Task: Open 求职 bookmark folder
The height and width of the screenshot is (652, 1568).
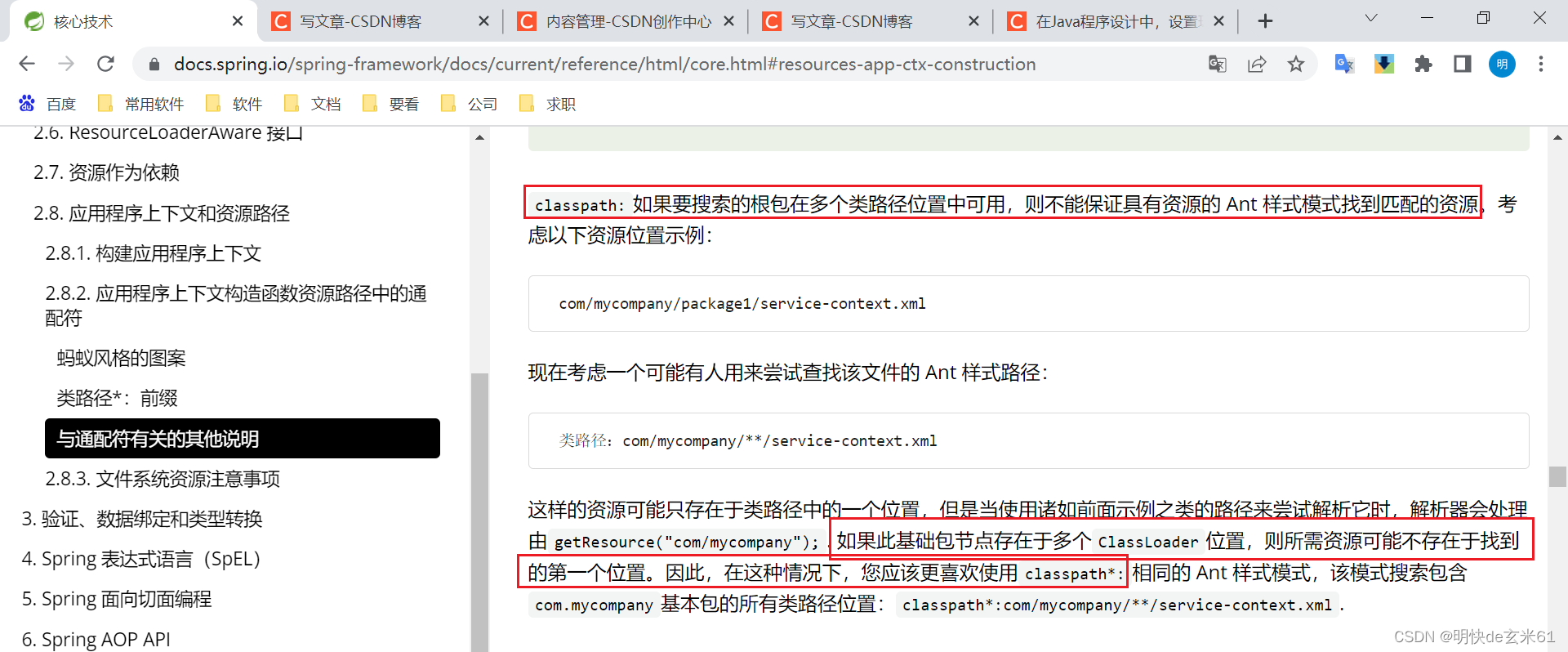Action: pos(547,104)
